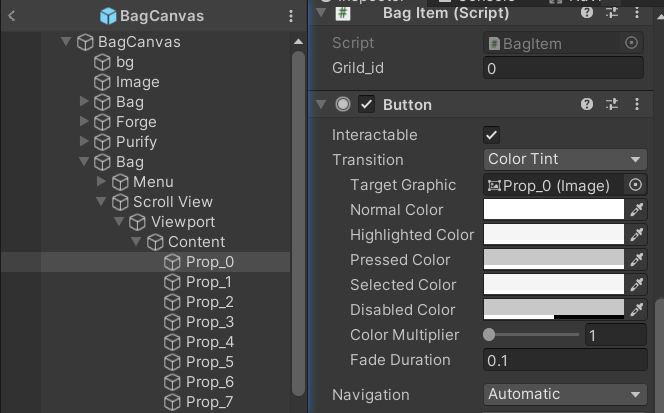Open the Normal Color swatch
The image size is (664, 413).
pyautogui.click(x=554, y=210)
